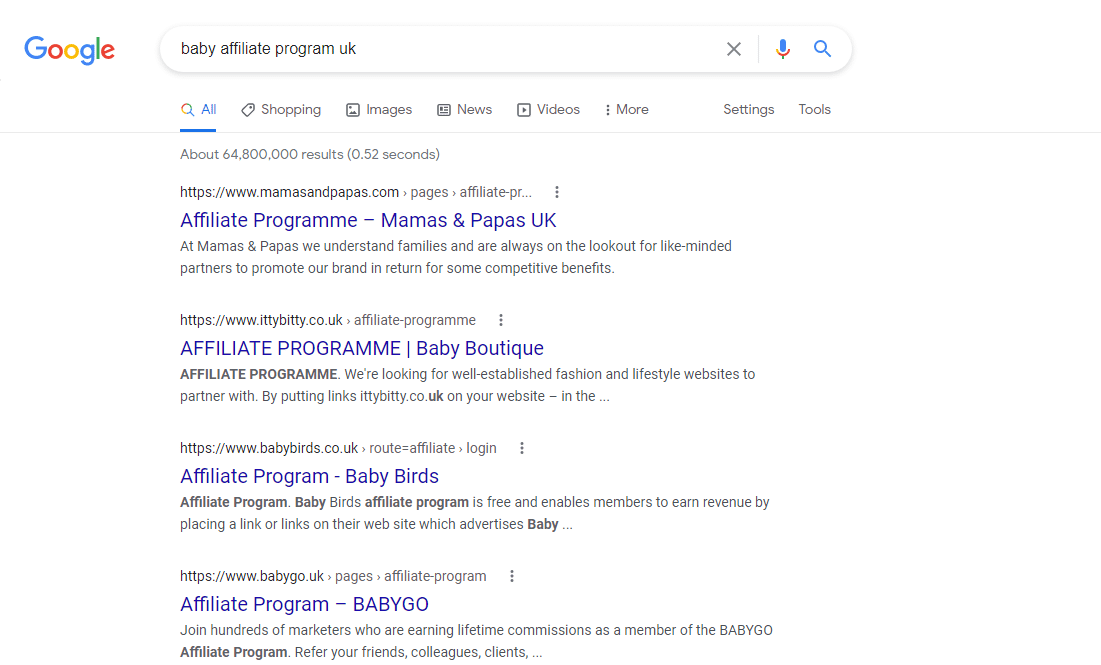Viewport: 1101px width, 665px height.
Task: Open the three-dot menu for BABYGO result
Action: click(511, 576)
